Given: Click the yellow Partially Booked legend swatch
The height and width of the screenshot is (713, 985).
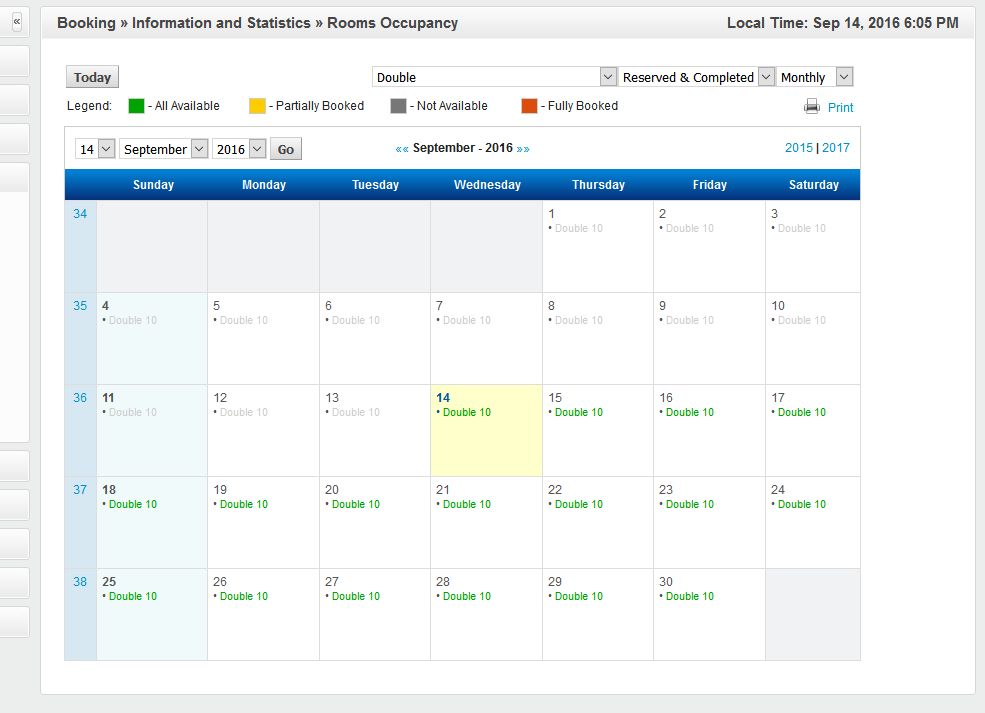Looking at the screenshot, I should (x=257, y=106).
